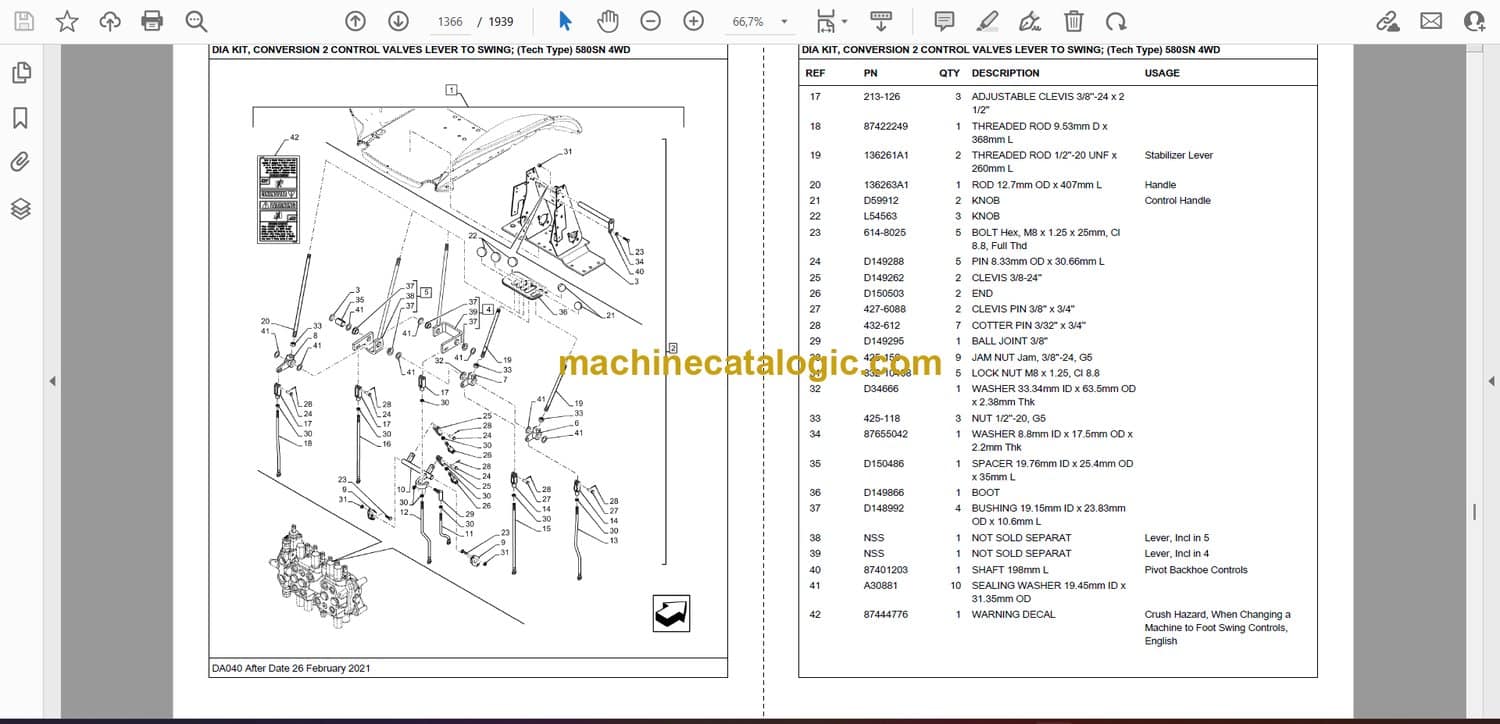Screen dimensions: 1500x724
Task: Click the page number field showing 1366
Action: click(450, 21)
